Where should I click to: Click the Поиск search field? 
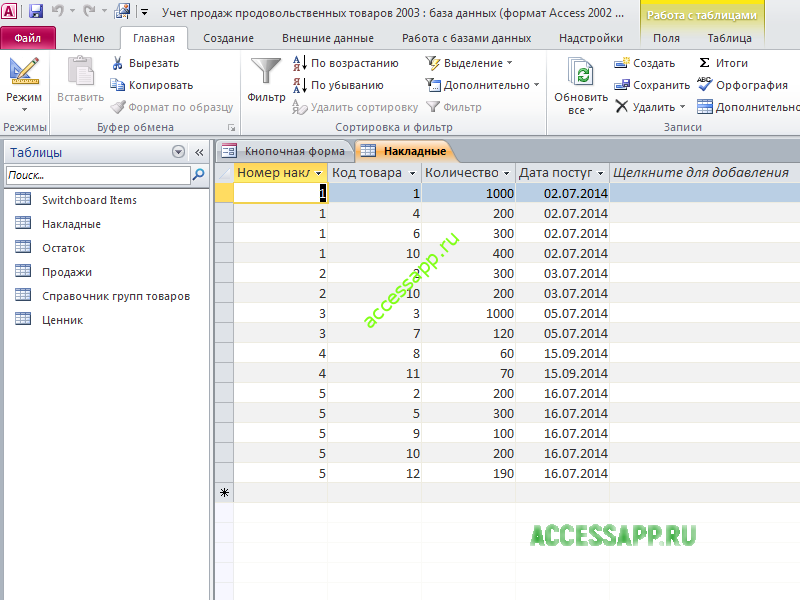coord(98,175)
